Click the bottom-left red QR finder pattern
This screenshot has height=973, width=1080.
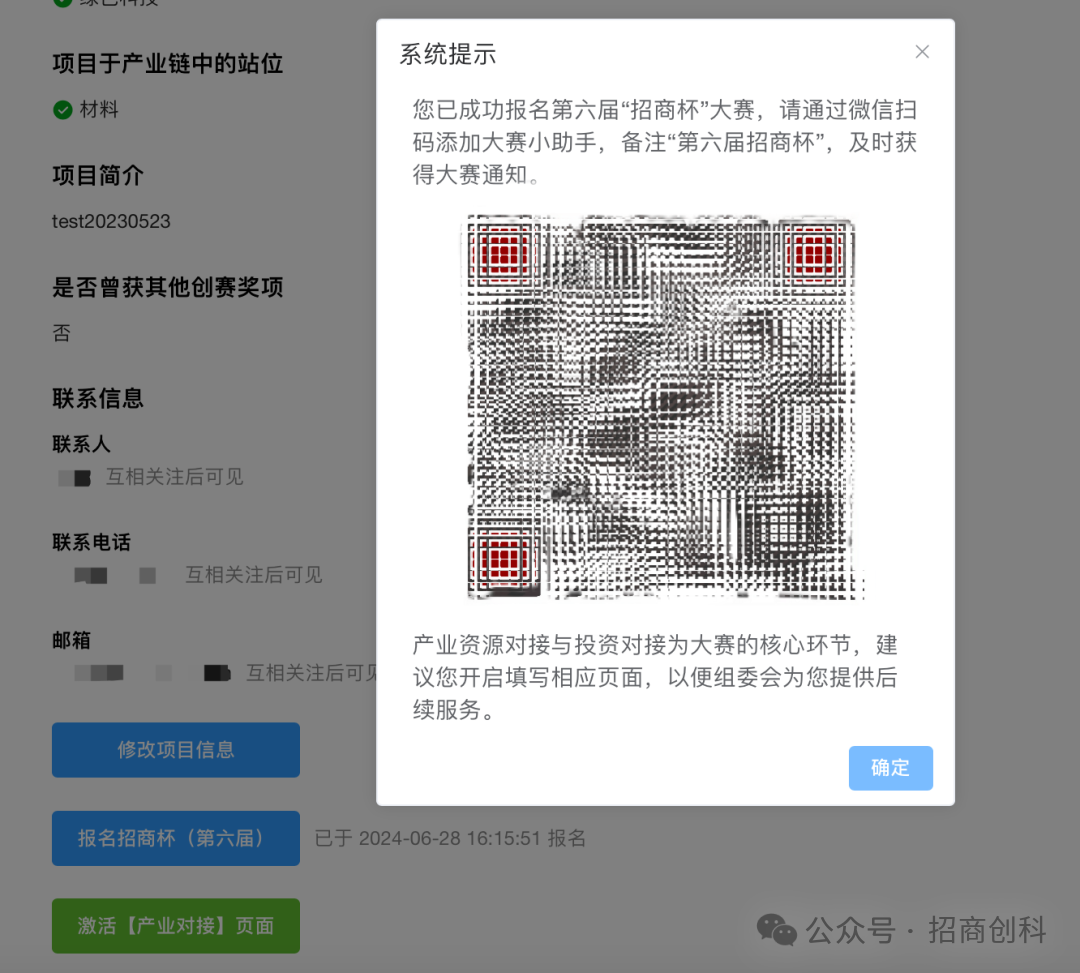point(503,557)
